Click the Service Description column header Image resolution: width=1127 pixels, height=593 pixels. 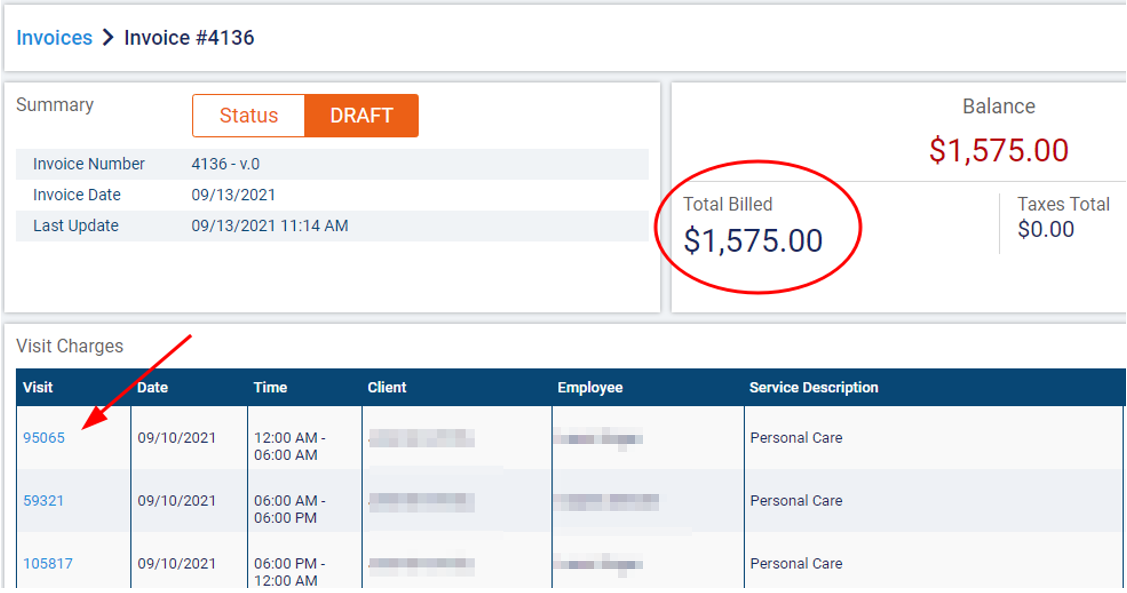[x=812, y=387]
